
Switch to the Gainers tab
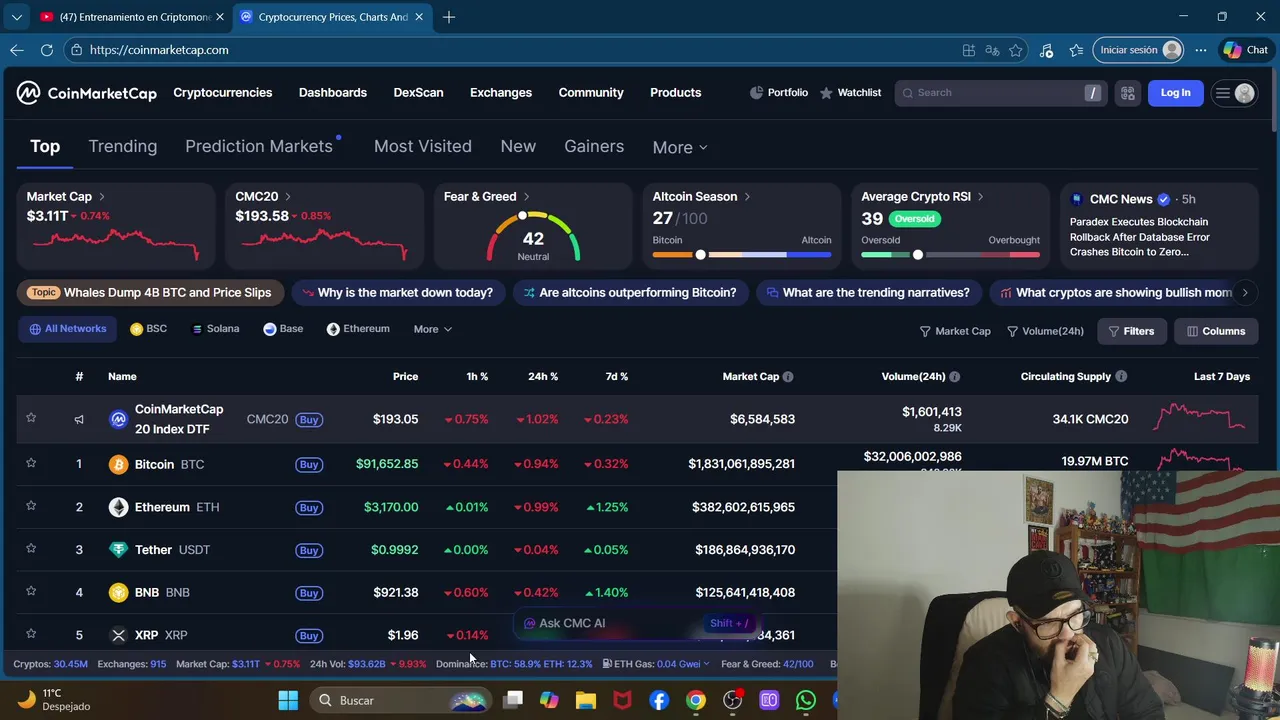click(594, 146)
